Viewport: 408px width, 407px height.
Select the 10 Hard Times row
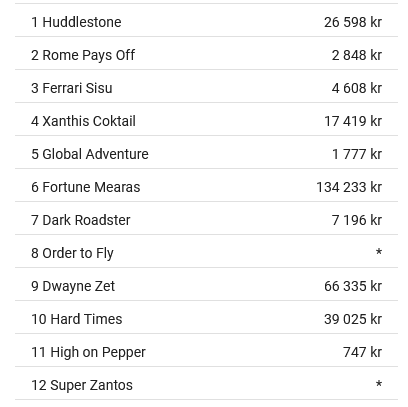206,317
